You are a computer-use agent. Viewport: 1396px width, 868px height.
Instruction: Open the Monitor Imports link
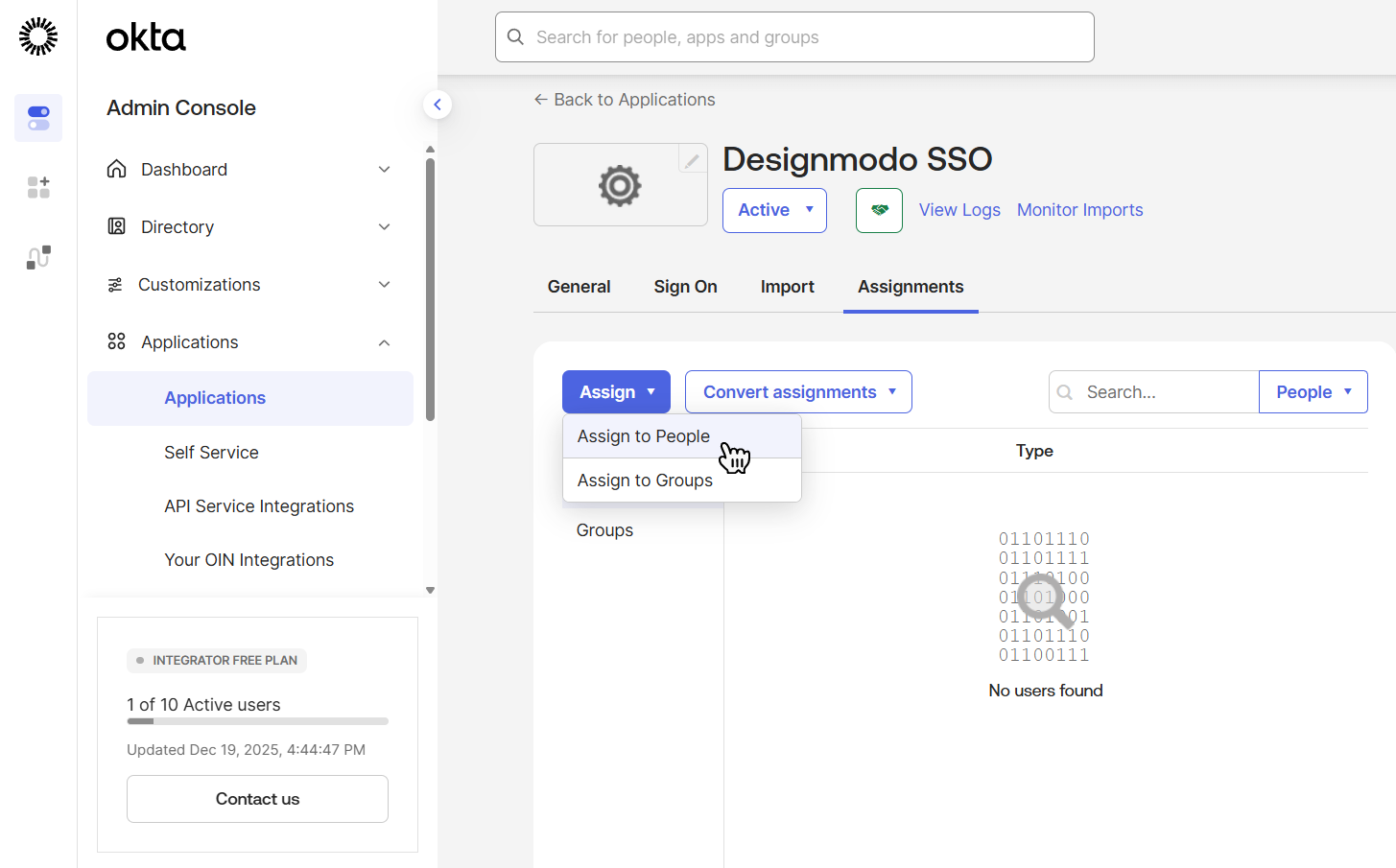pos(1079,210)
